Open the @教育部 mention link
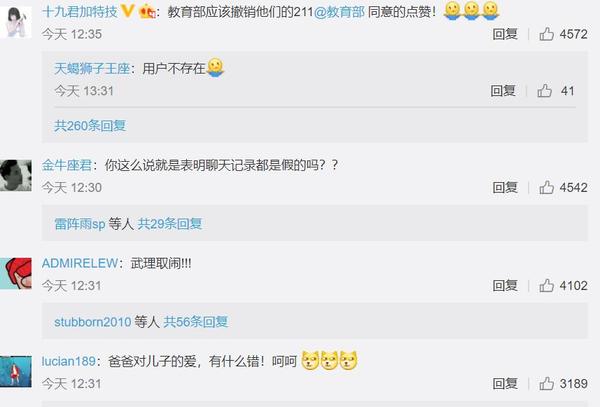600x407 pixels. (x=339, y=12)
